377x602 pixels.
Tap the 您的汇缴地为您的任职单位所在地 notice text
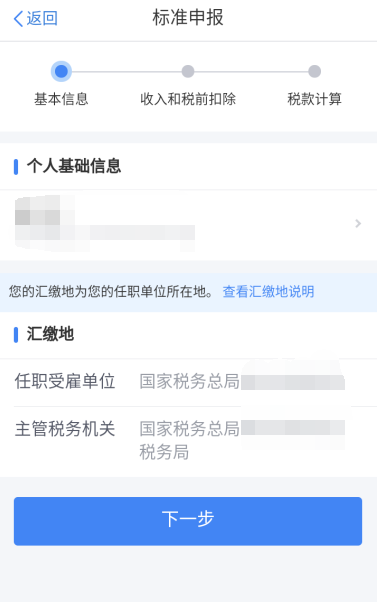(x=111, y=292)
